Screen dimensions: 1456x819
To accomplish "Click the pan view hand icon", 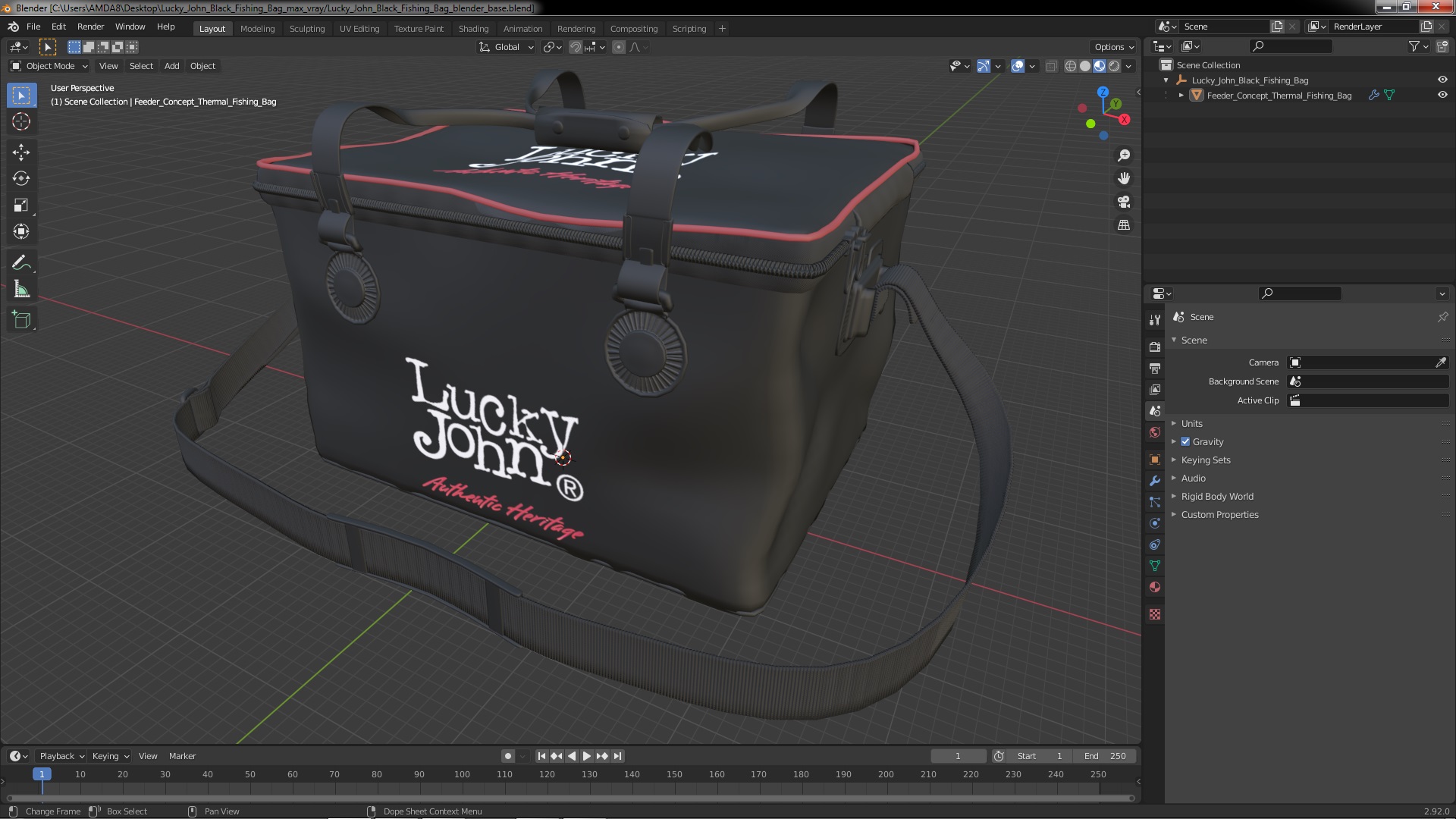I will point(1124,178).
